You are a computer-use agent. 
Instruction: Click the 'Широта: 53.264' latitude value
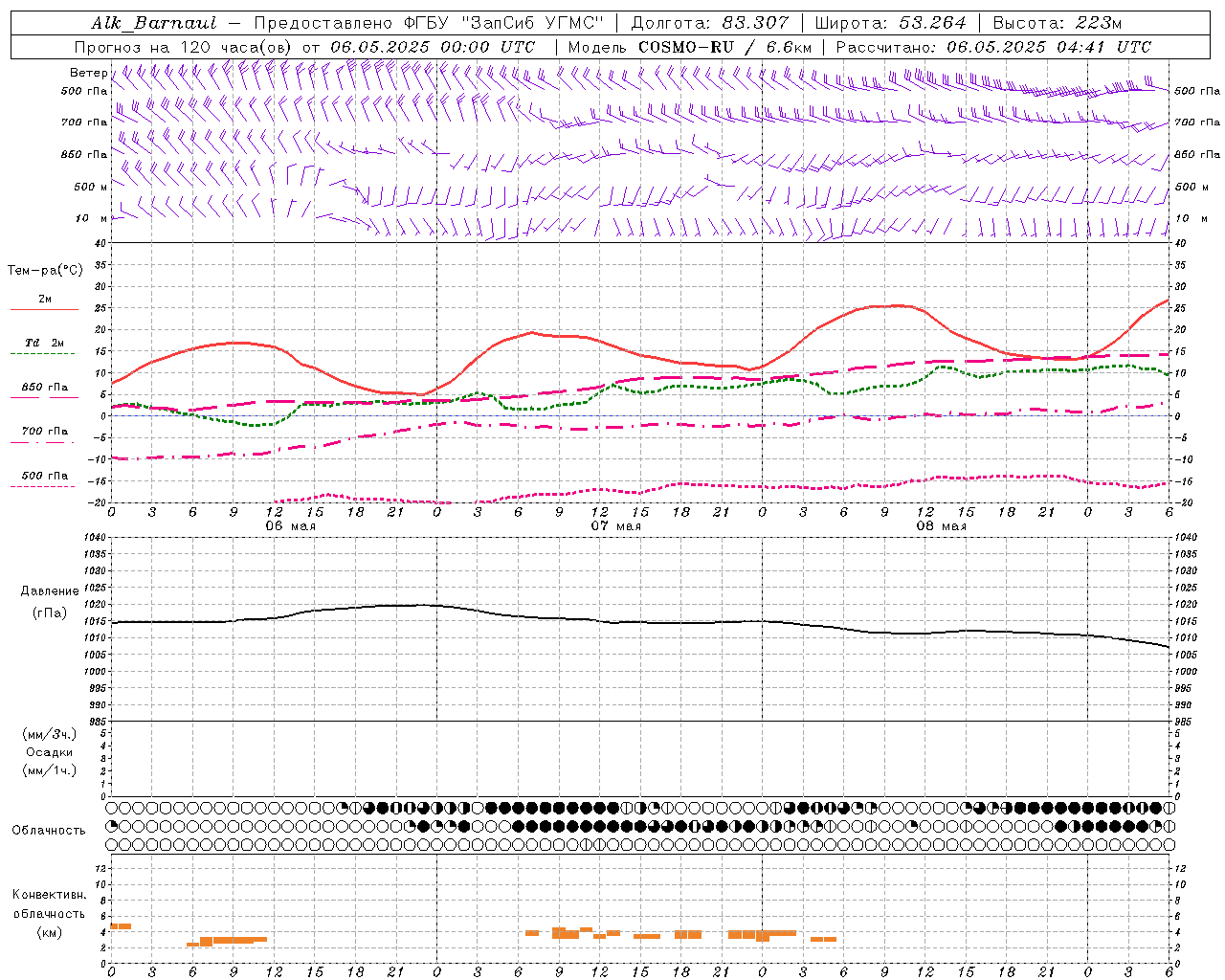[890, 23]
